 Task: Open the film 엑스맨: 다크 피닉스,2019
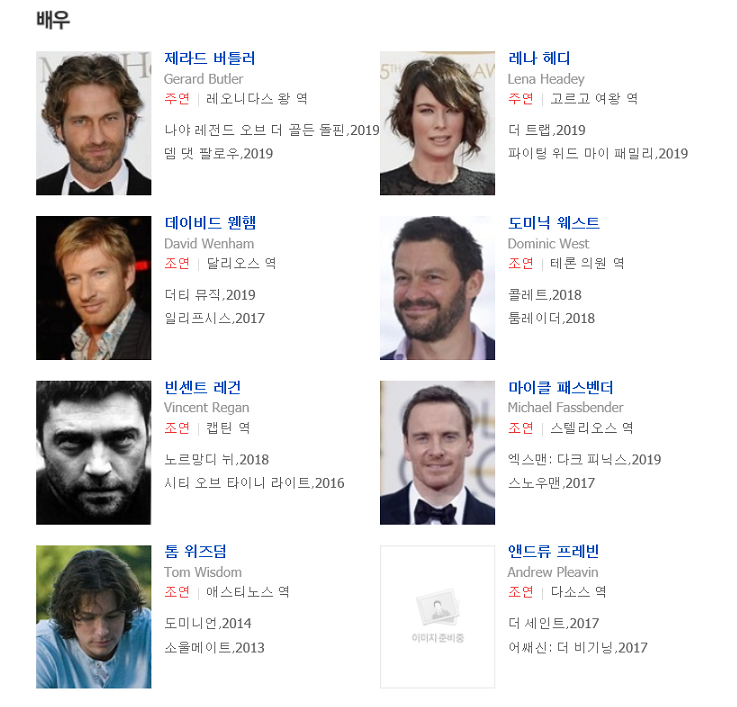pyautogui.click(x=584, y=459)
